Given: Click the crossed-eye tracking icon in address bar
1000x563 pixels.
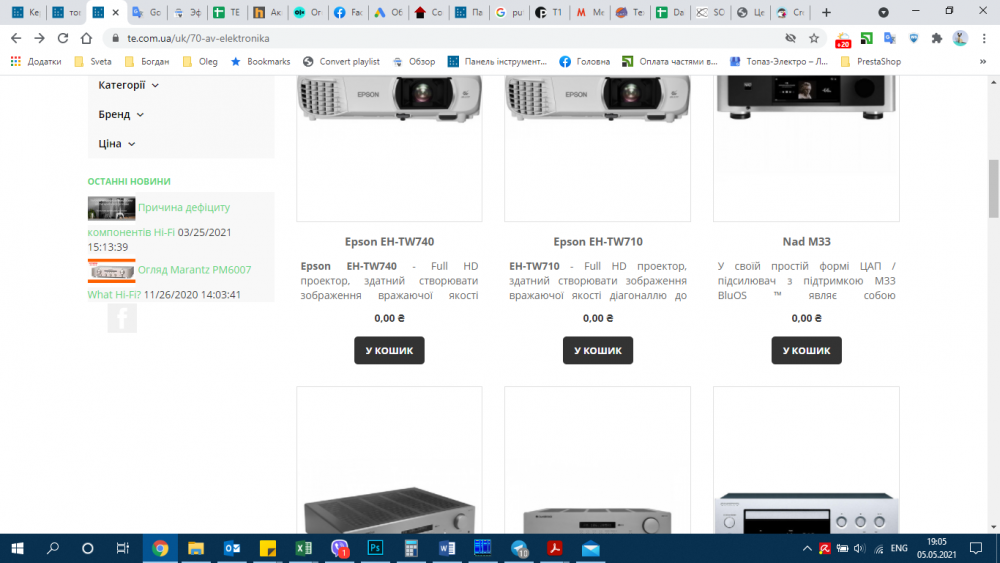Looking at the screenshot, I should (x=790, y=38).
